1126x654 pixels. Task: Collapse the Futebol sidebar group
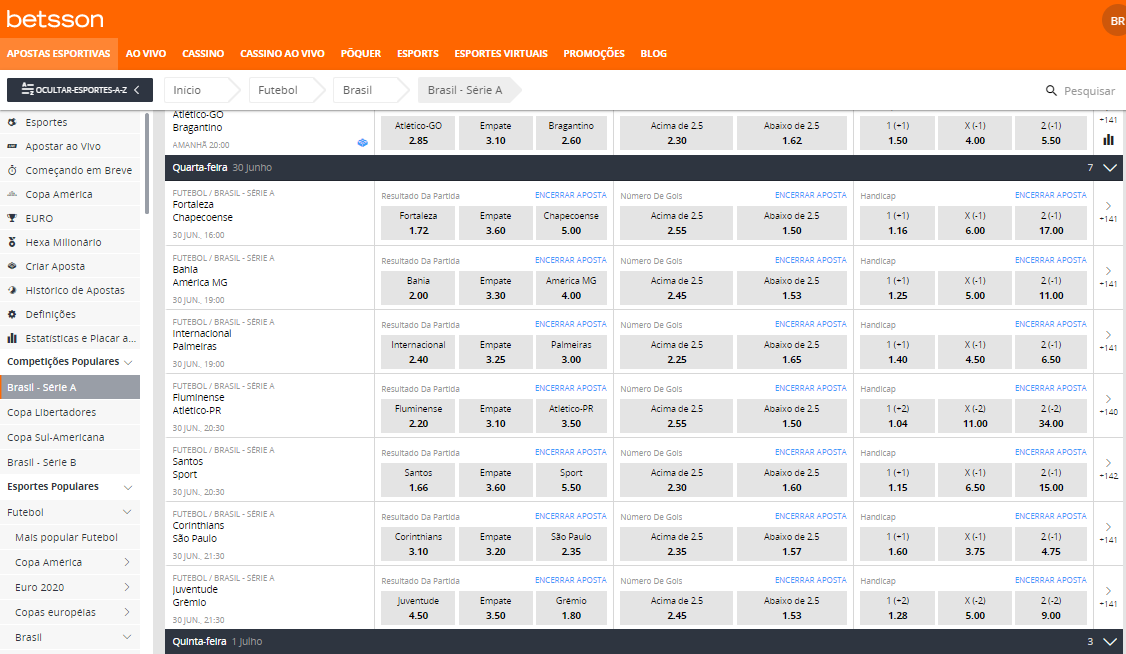coord(127,512)
